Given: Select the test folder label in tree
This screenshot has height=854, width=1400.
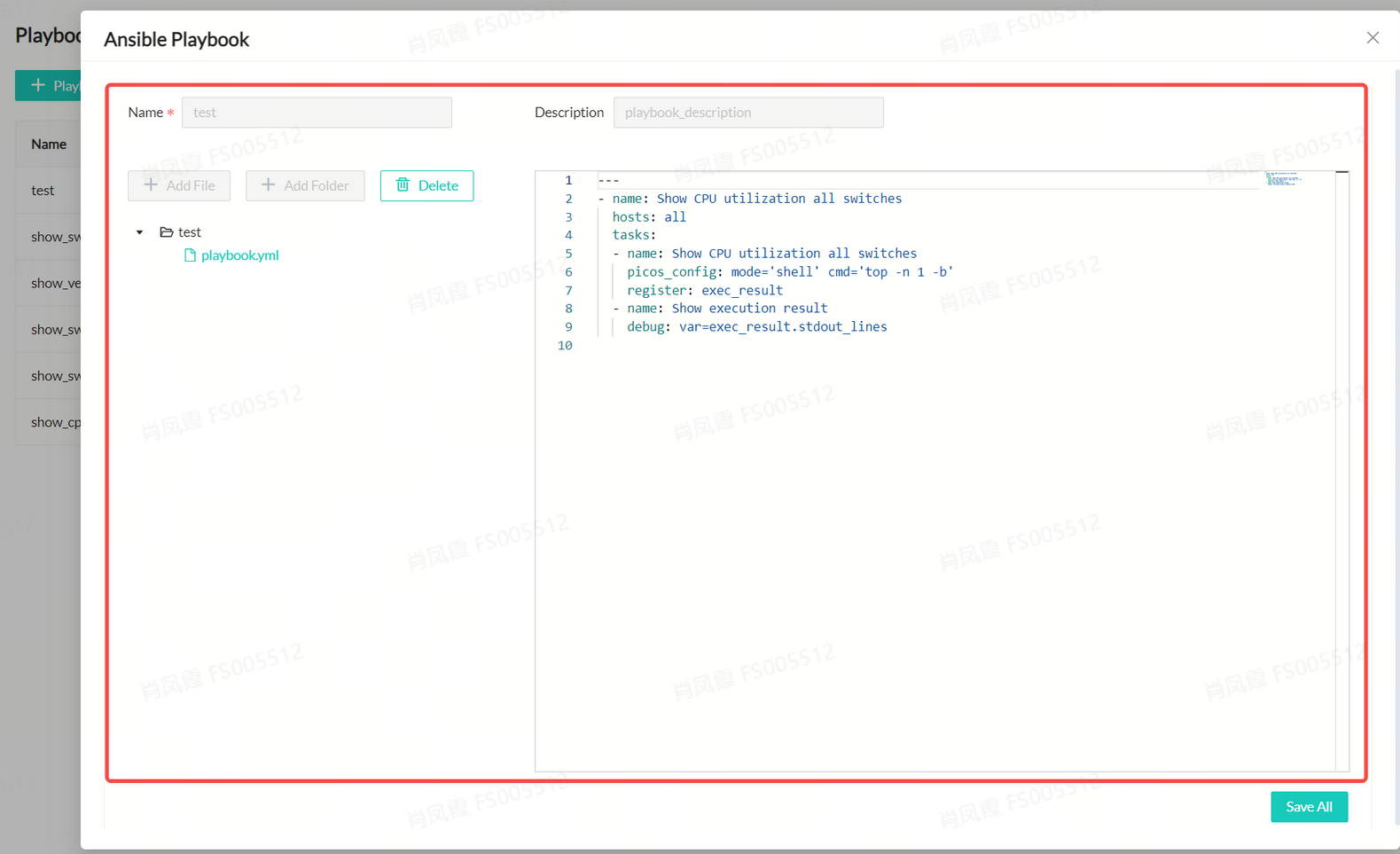Looking at the screenshot, I should point(190,232).
